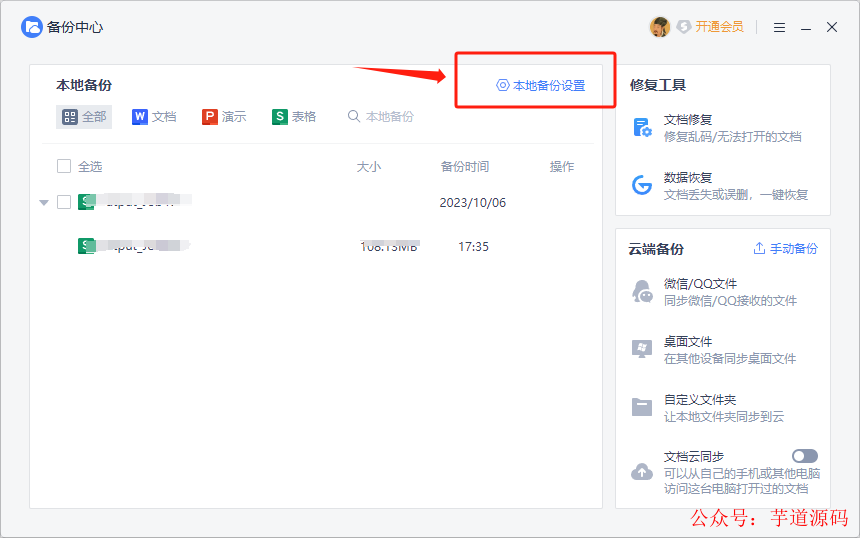Click the red P presentation icon

(210, 117)
